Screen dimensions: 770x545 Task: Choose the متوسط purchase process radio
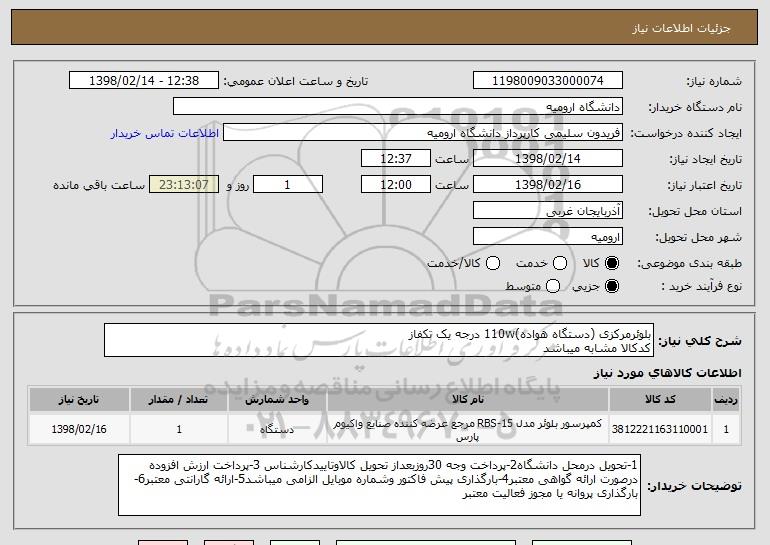coord(553,286)
